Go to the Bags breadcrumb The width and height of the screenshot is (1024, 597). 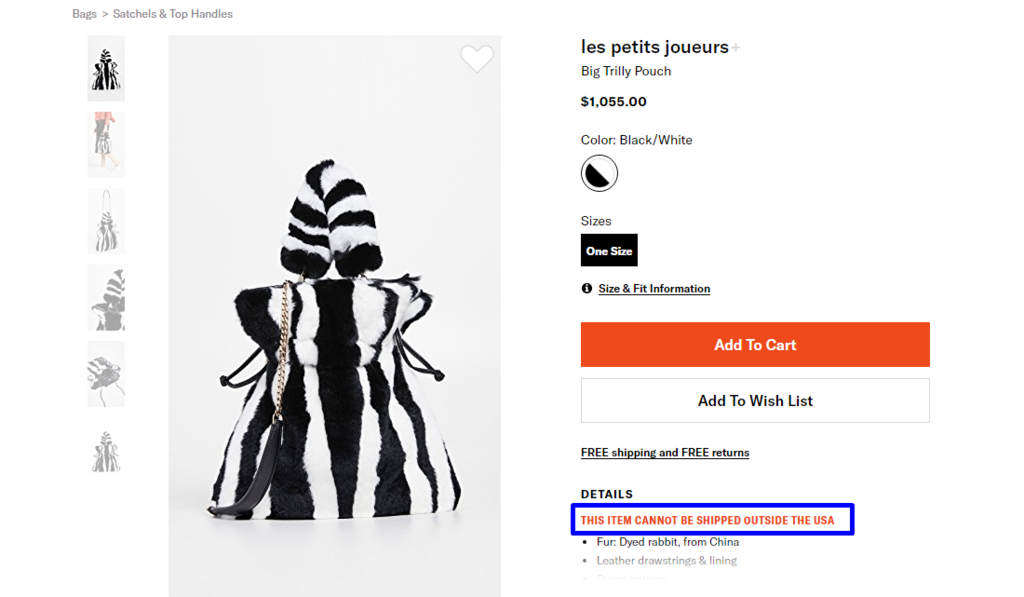click(x=85, y=14)
